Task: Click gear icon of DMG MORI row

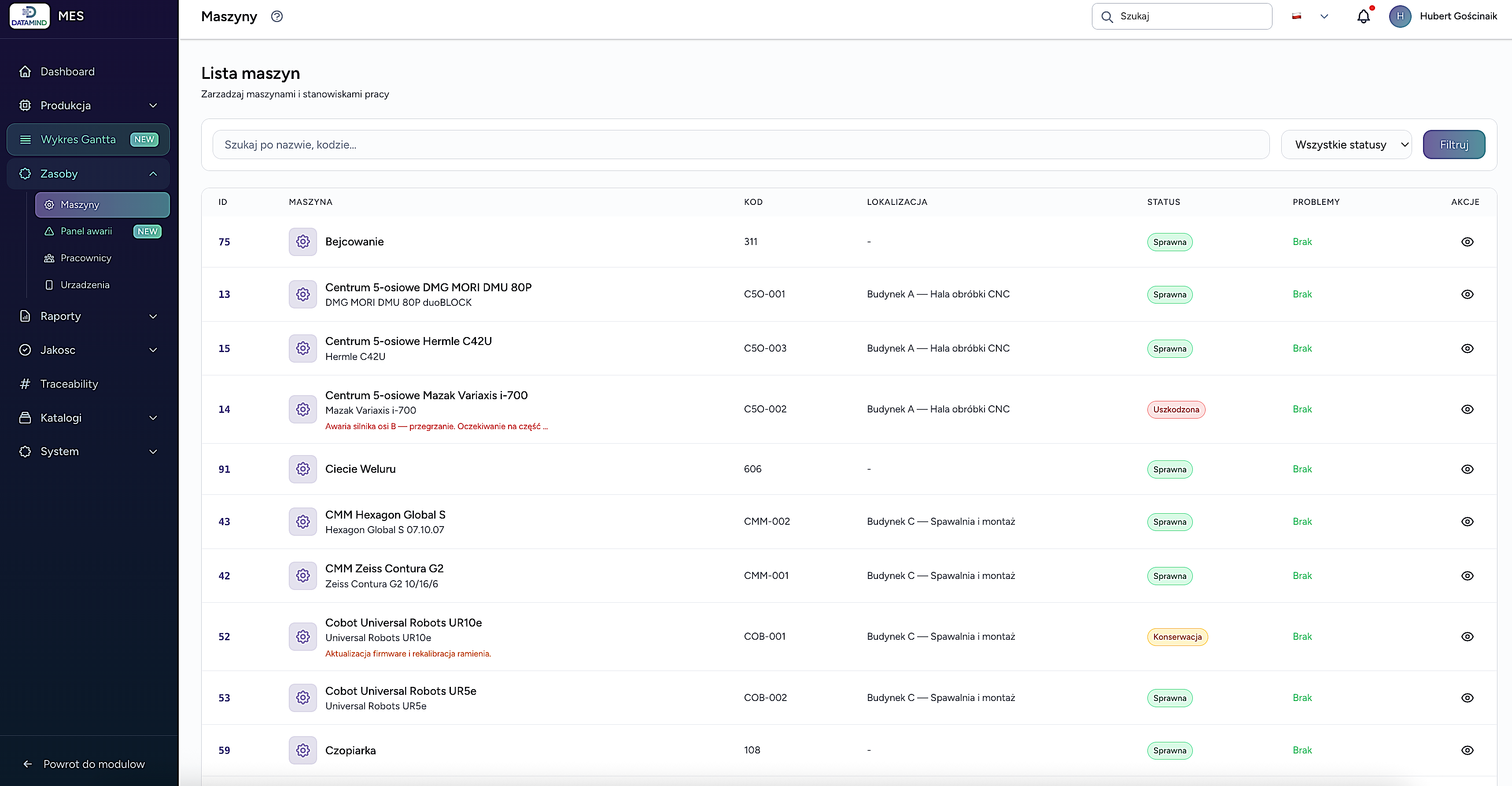Action: point(303,294)
